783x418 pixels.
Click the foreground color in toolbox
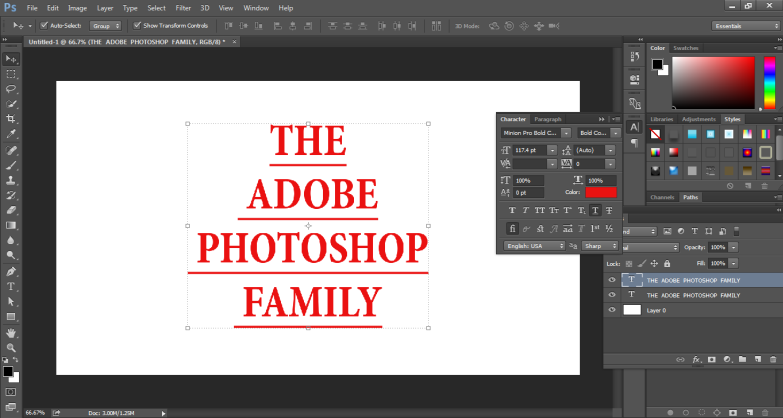point(7,372)
